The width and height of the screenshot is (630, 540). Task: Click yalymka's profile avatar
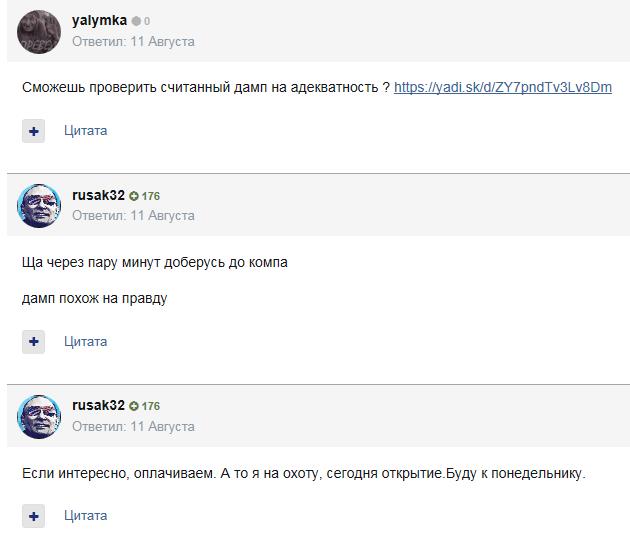[39, 31]
